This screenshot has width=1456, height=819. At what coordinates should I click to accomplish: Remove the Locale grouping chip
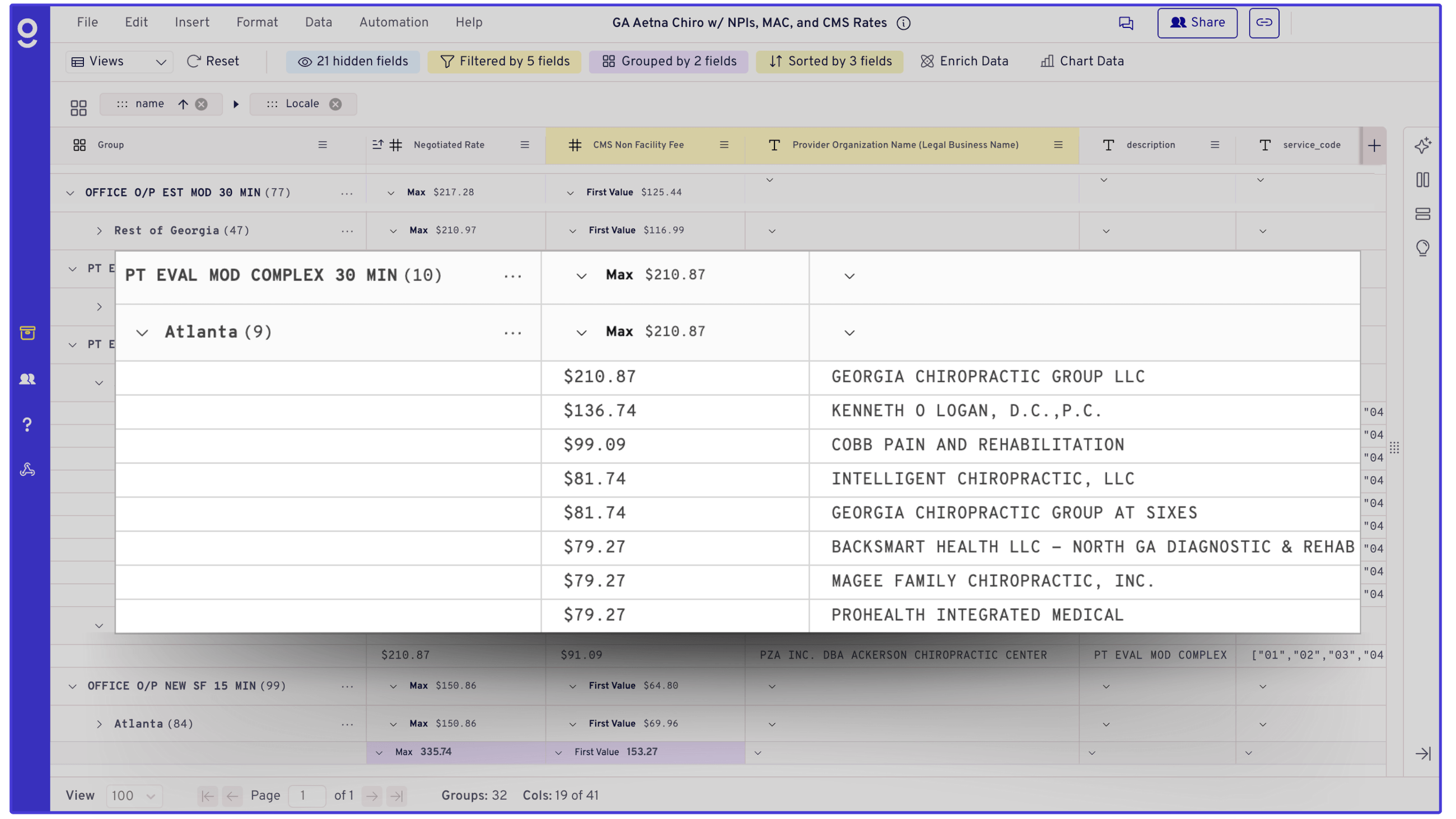(335, 104)
